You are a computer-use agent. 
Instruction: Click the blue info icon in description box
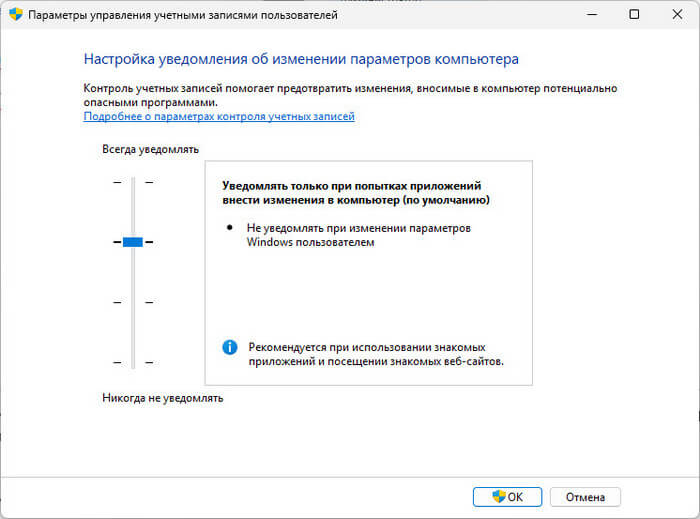(229, 347)
